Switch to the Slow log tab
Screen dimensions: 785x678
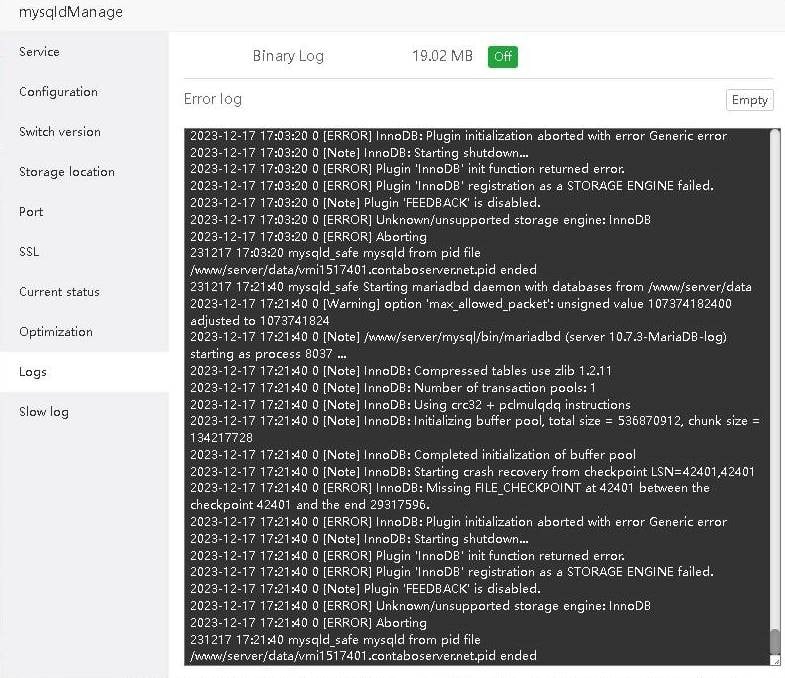[44, 412]
